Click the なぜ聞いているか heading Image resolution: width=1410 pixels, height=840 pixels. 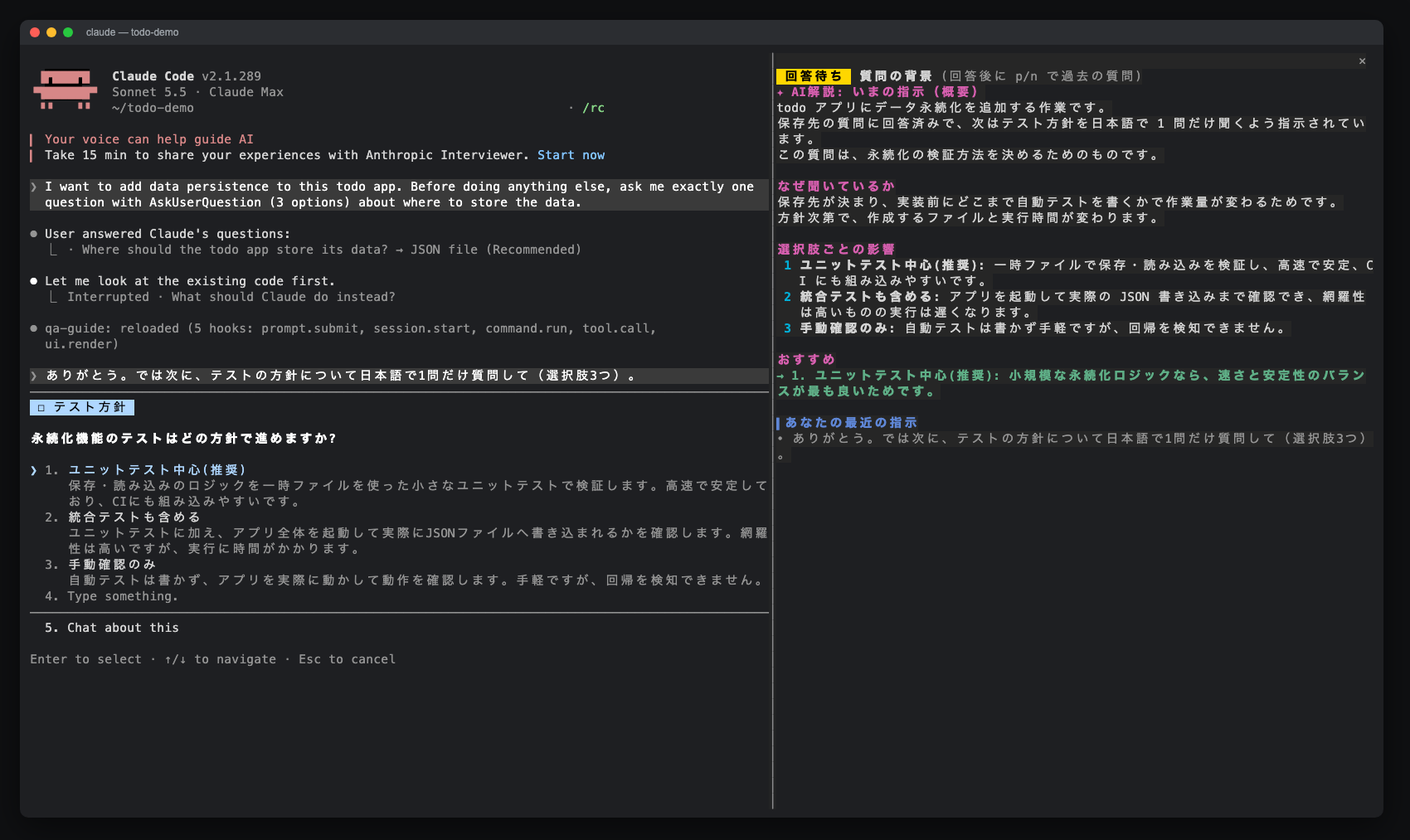[836, 187]
